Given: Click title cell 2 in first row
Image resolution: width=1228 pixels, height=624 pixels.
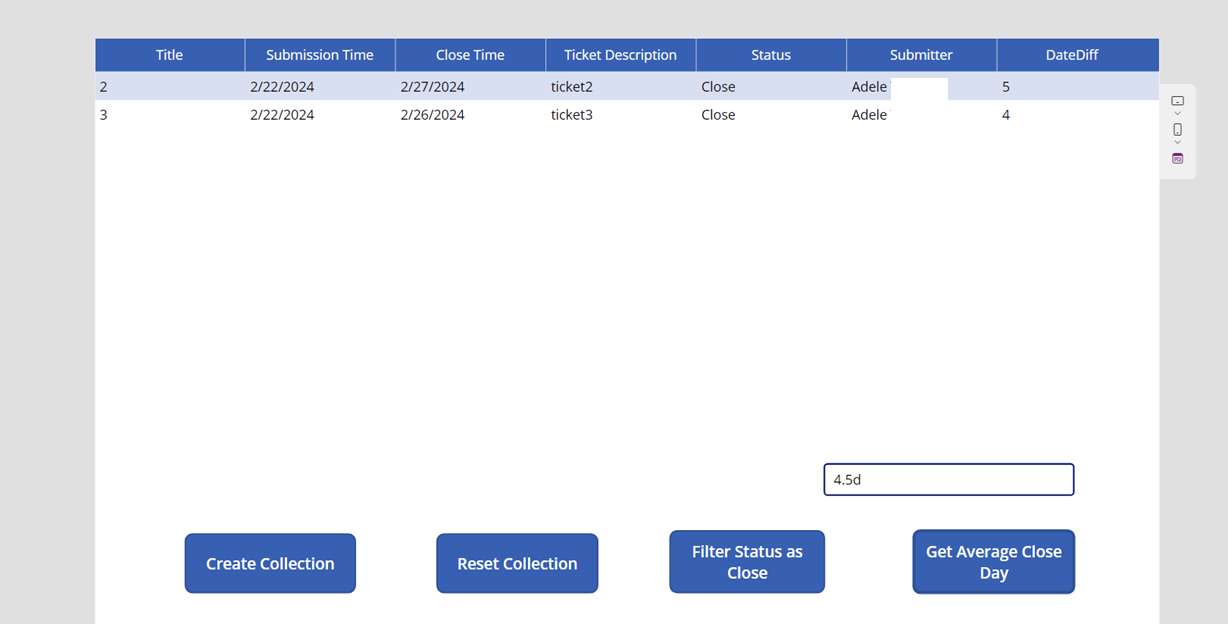Looking at the screenshot, I should point(103,87).
